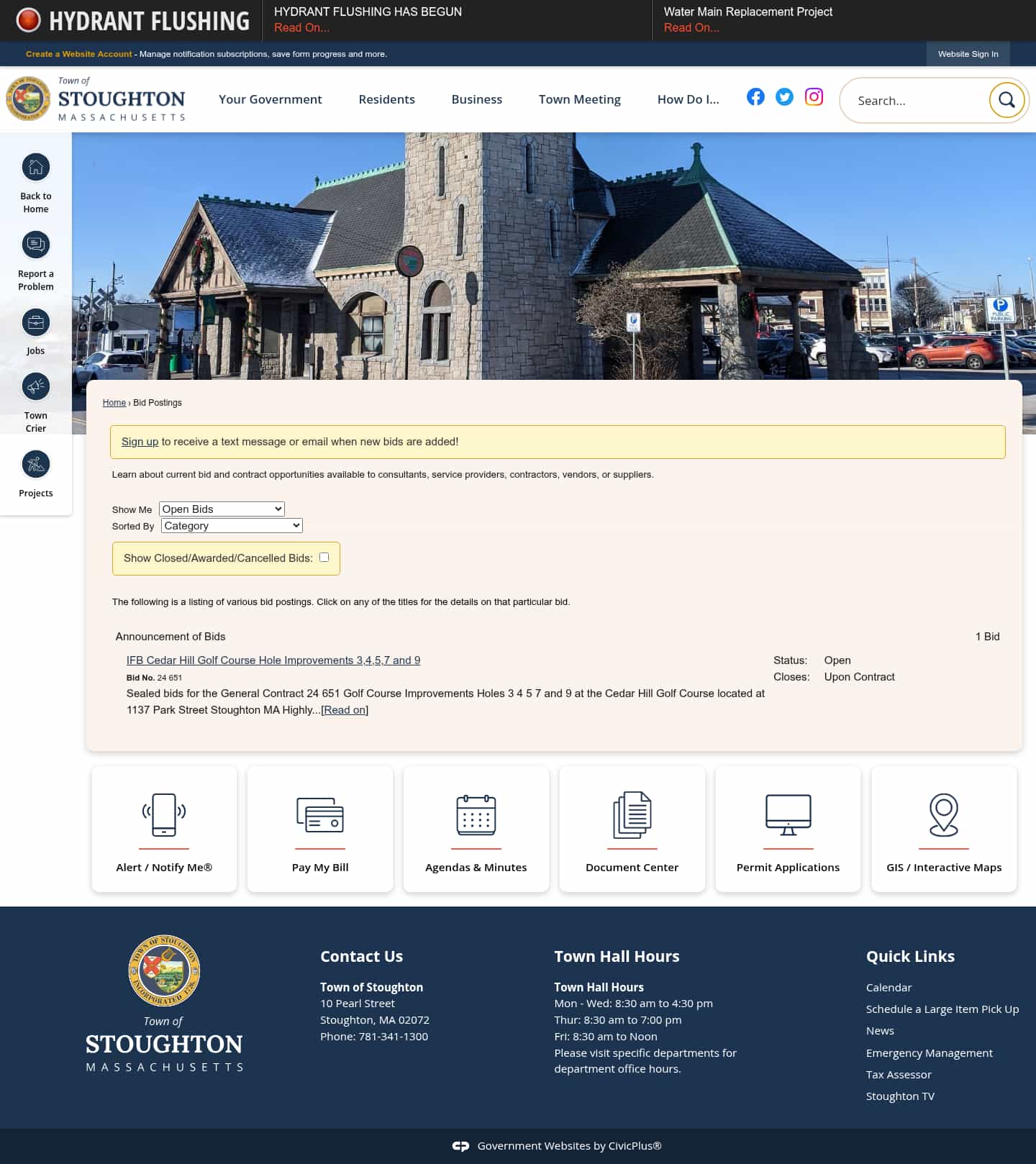Open the Residents menu
The image size is (1036, 1164).
tap(387, 99)
